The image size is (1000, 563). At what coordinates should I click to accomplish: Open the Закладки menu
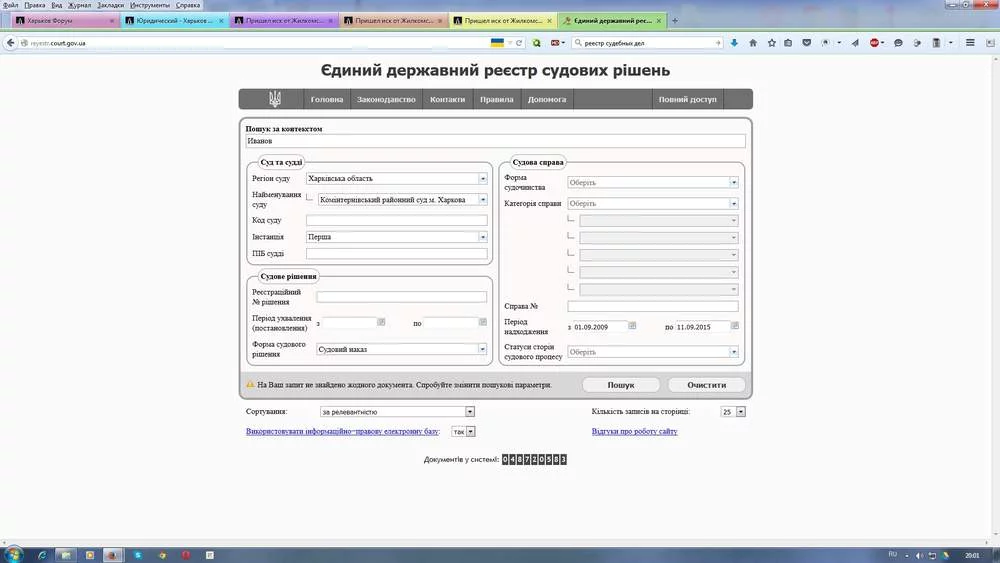pos(110,5)
